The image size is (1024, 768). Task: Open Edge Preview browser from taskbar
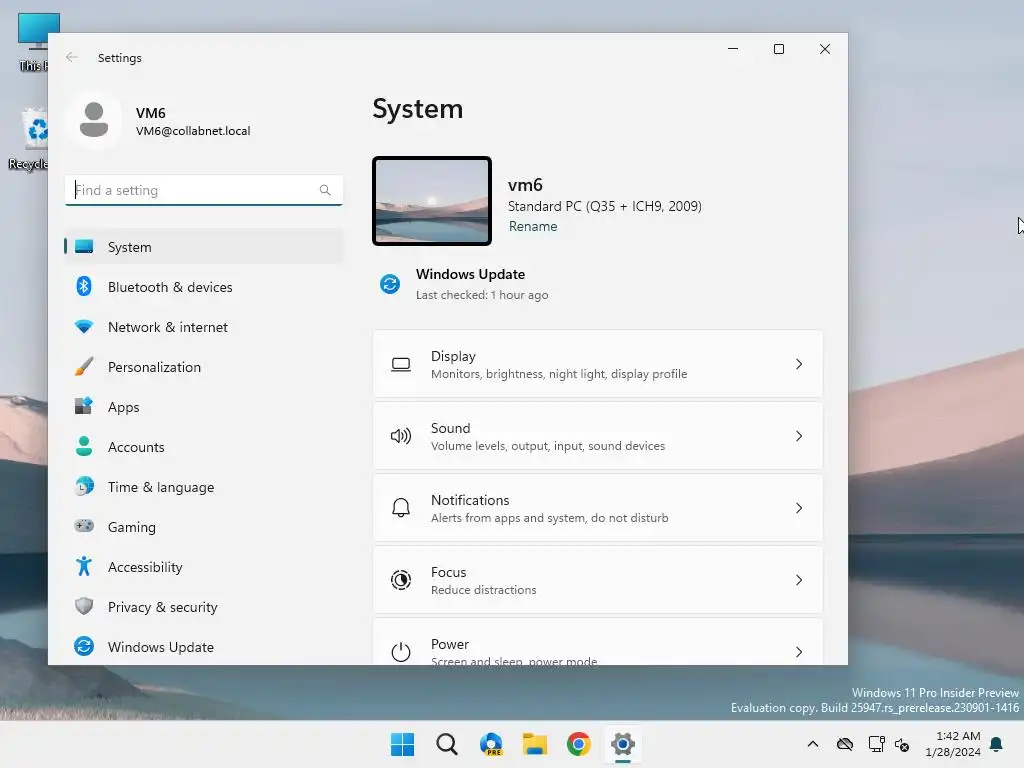(491, 744)
